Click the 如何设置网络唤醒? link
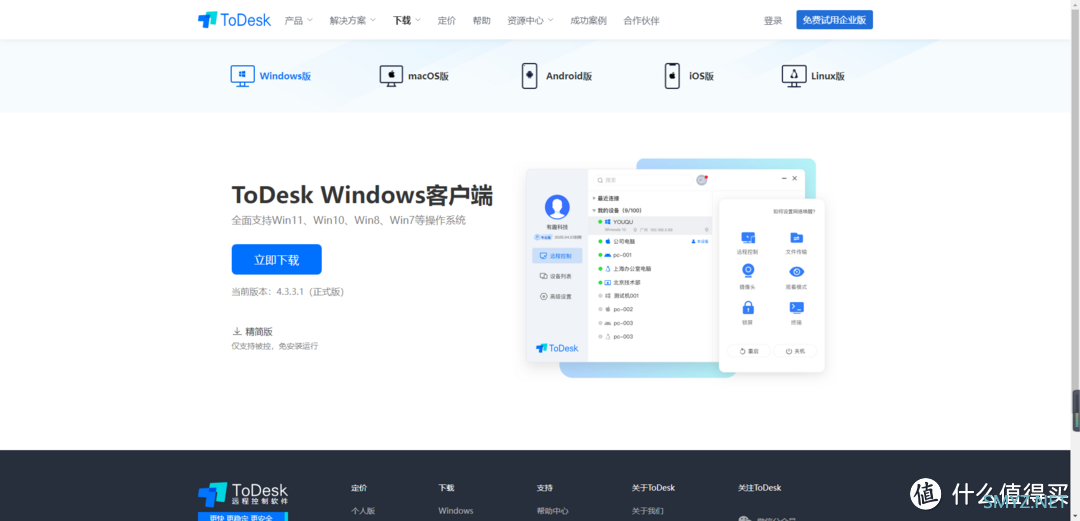 click(794, 212)
